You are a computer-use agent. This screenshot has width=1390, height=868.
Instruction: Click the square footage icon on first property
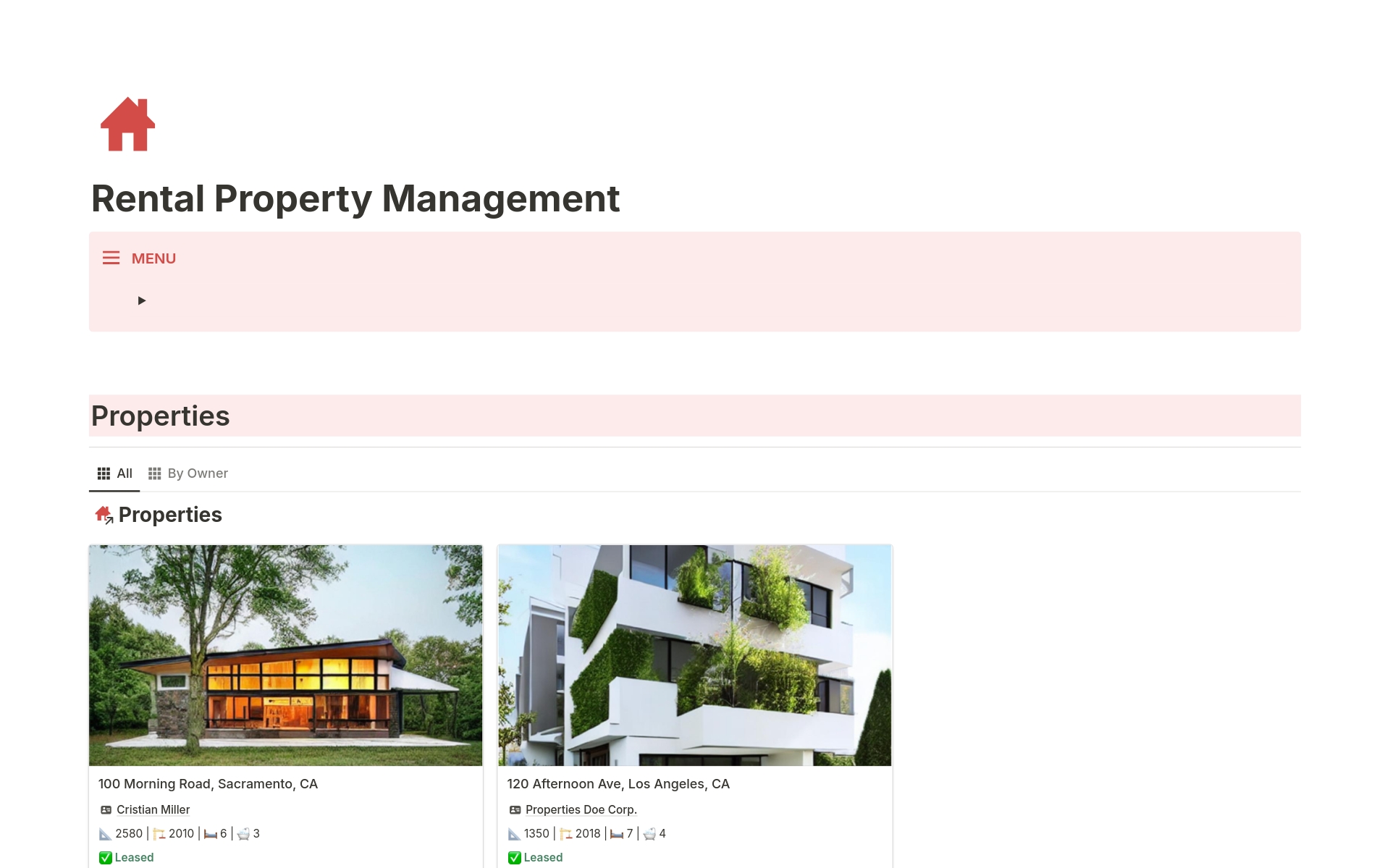click(104, 833)
